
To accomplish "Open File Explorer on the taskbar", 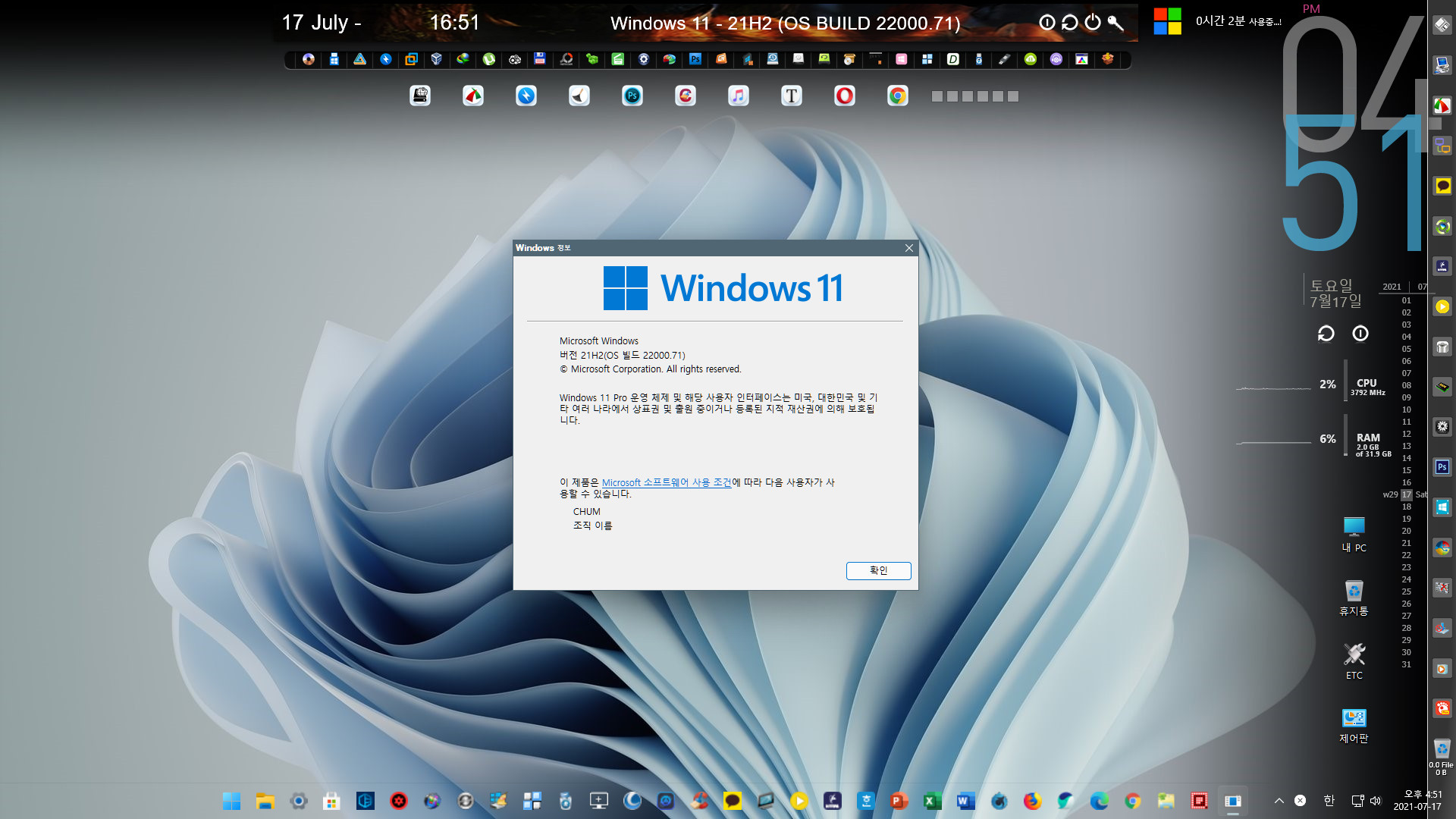I will 265,801.
